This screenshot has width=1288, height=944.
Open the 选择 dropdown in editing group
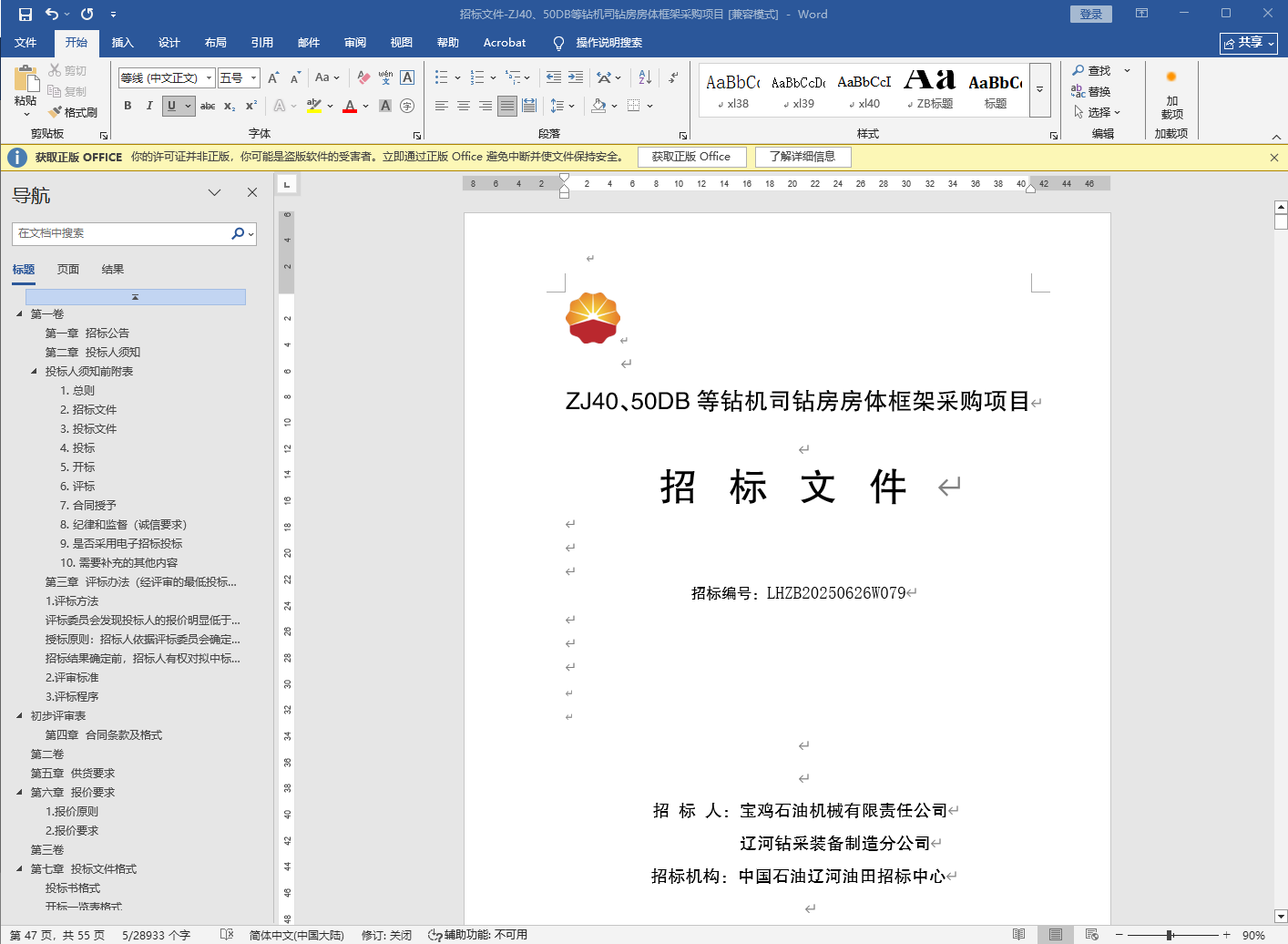[1097, 112]
